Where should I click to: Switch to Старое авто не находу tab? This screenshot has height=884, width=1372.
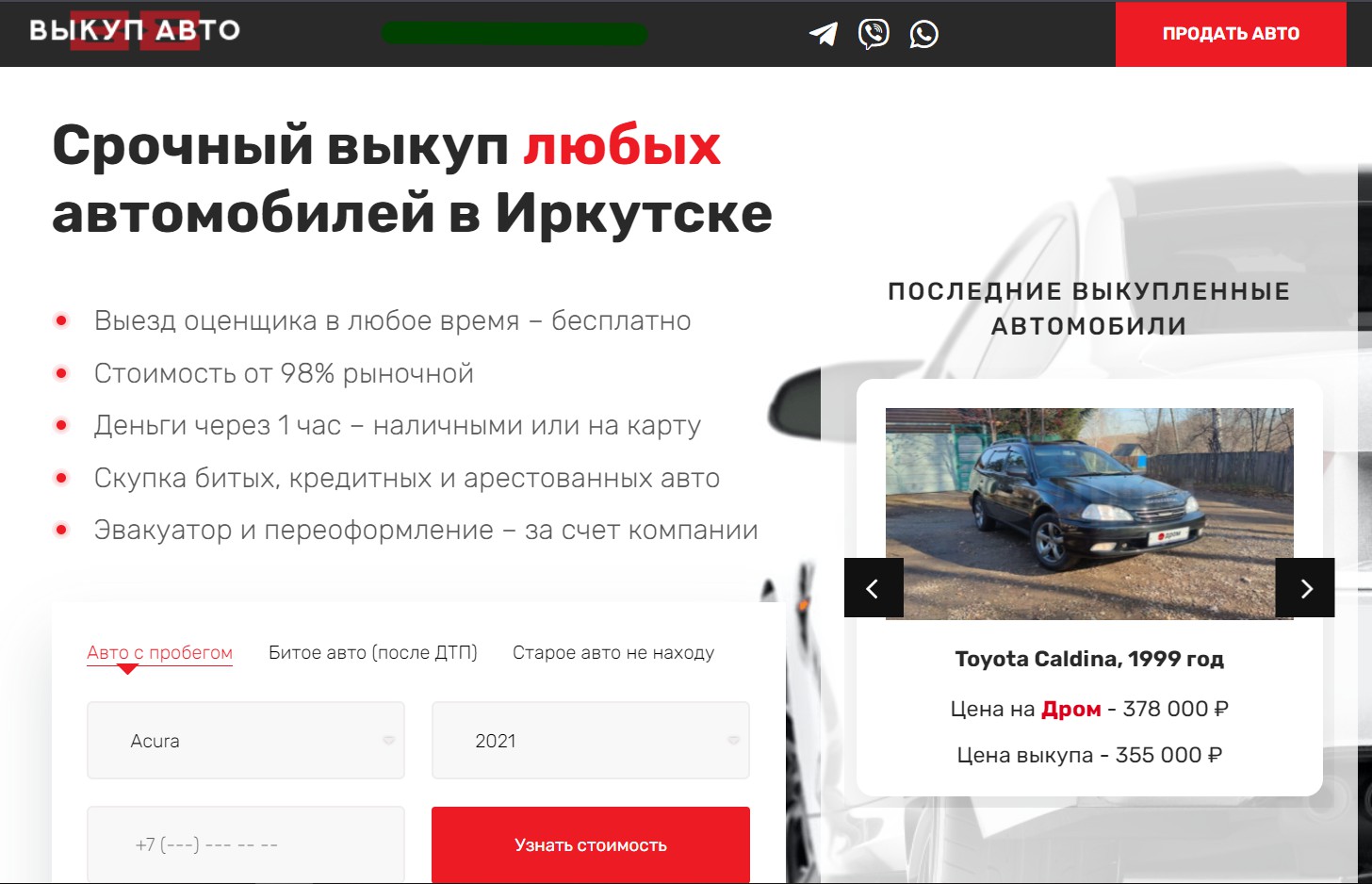point(613,653)
